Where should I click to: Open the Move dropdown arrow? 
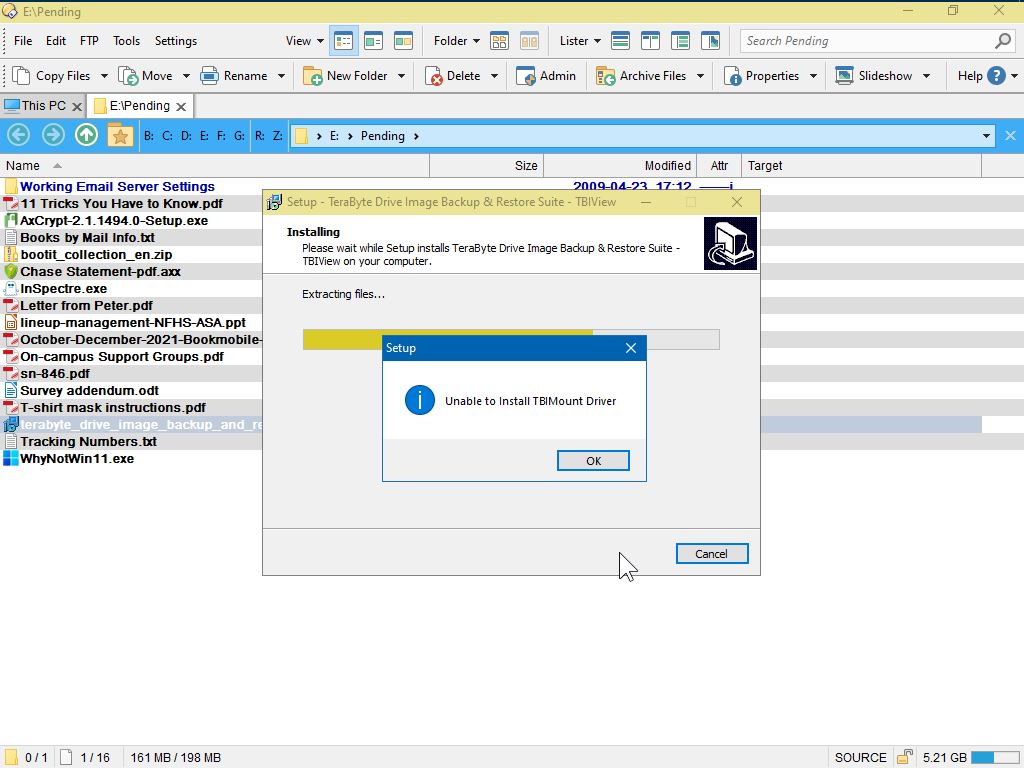(x=186, y=76)
